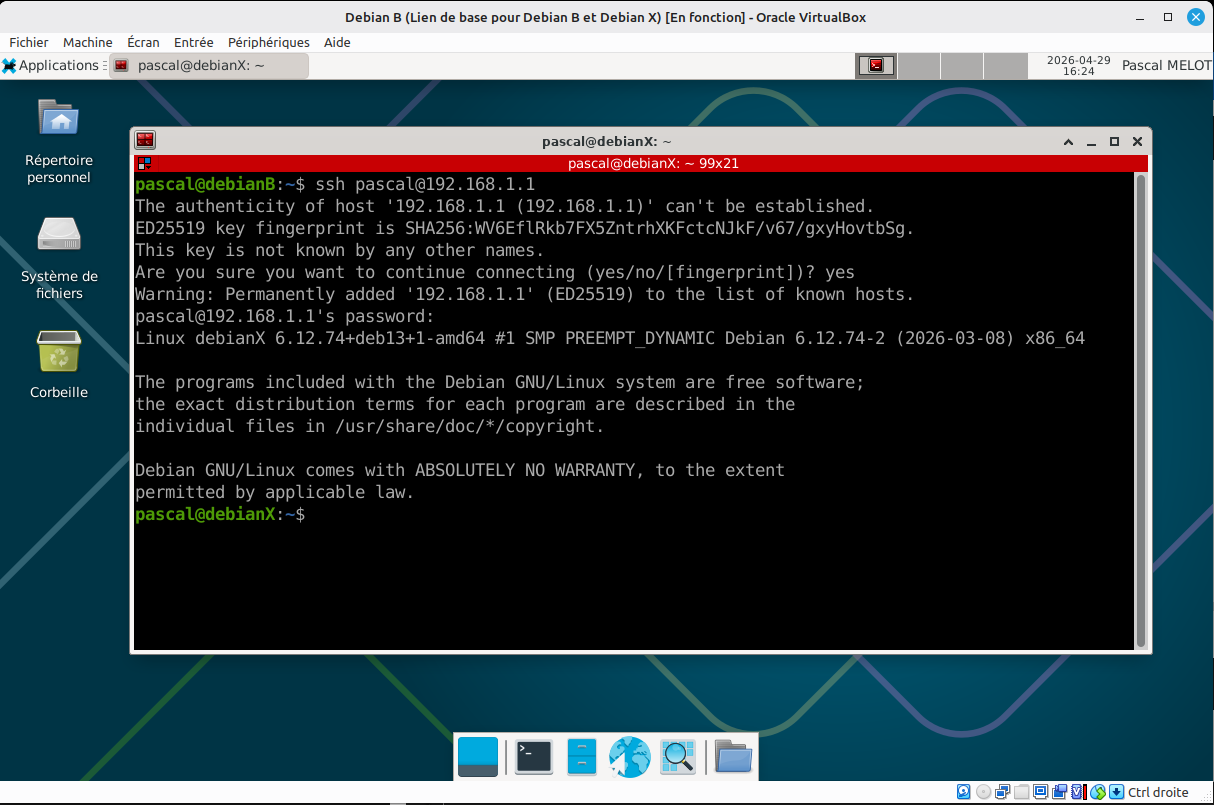Click the pascal@debianX:~$ prompt line
Viewport: 1214px width, 805px height.
pyautogui.click(x=220, y=514)
